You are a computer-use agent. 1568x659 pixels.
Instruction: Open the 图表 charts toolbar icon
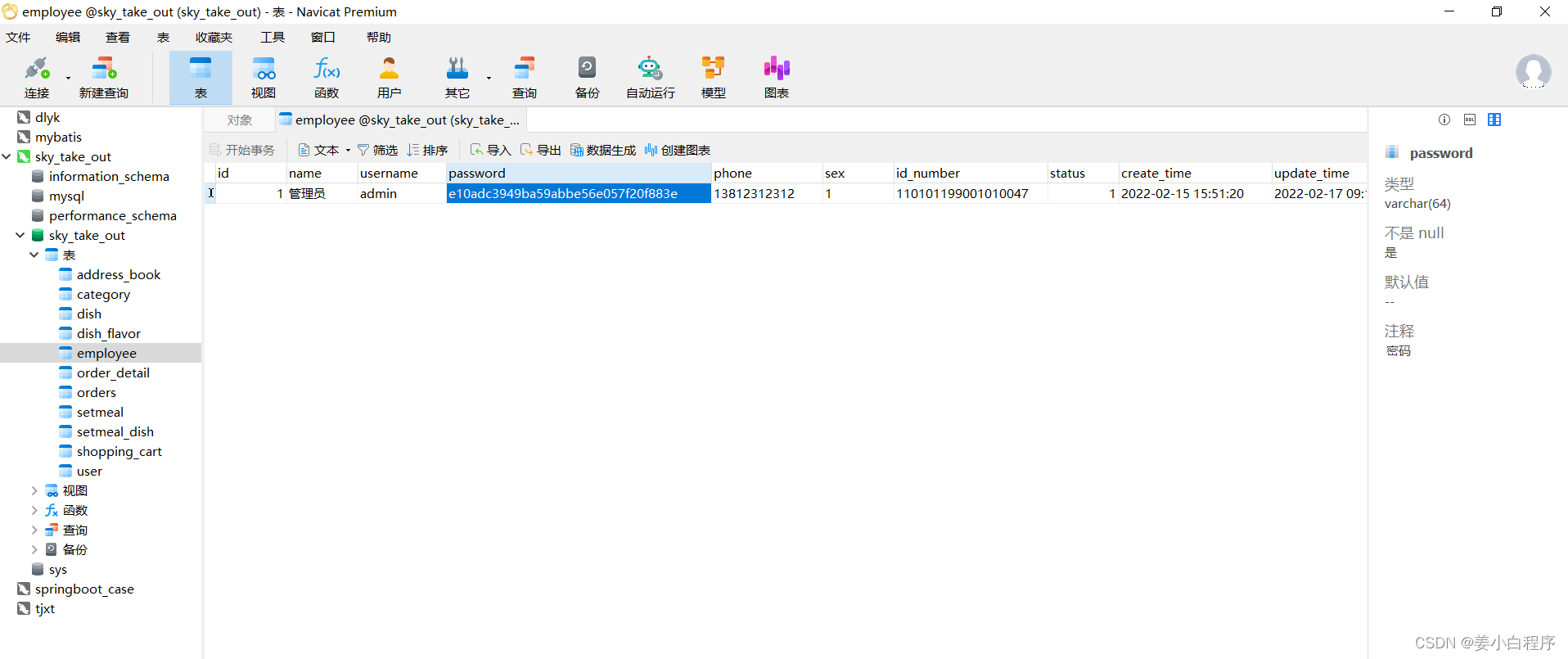point(777,78)
